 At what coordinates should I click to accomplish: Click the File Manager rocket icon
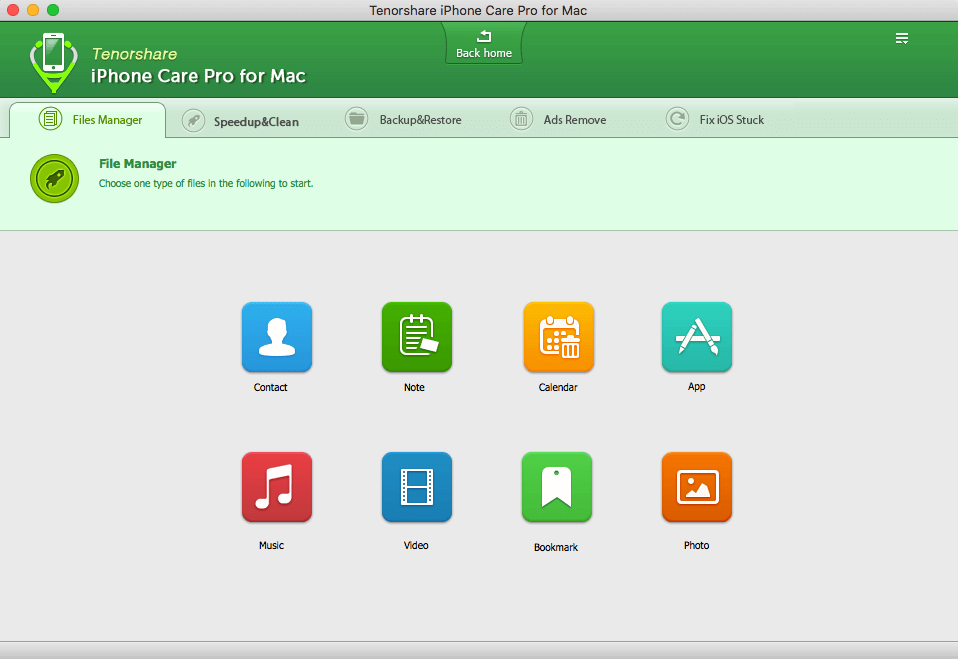click(x=54, y=178)
